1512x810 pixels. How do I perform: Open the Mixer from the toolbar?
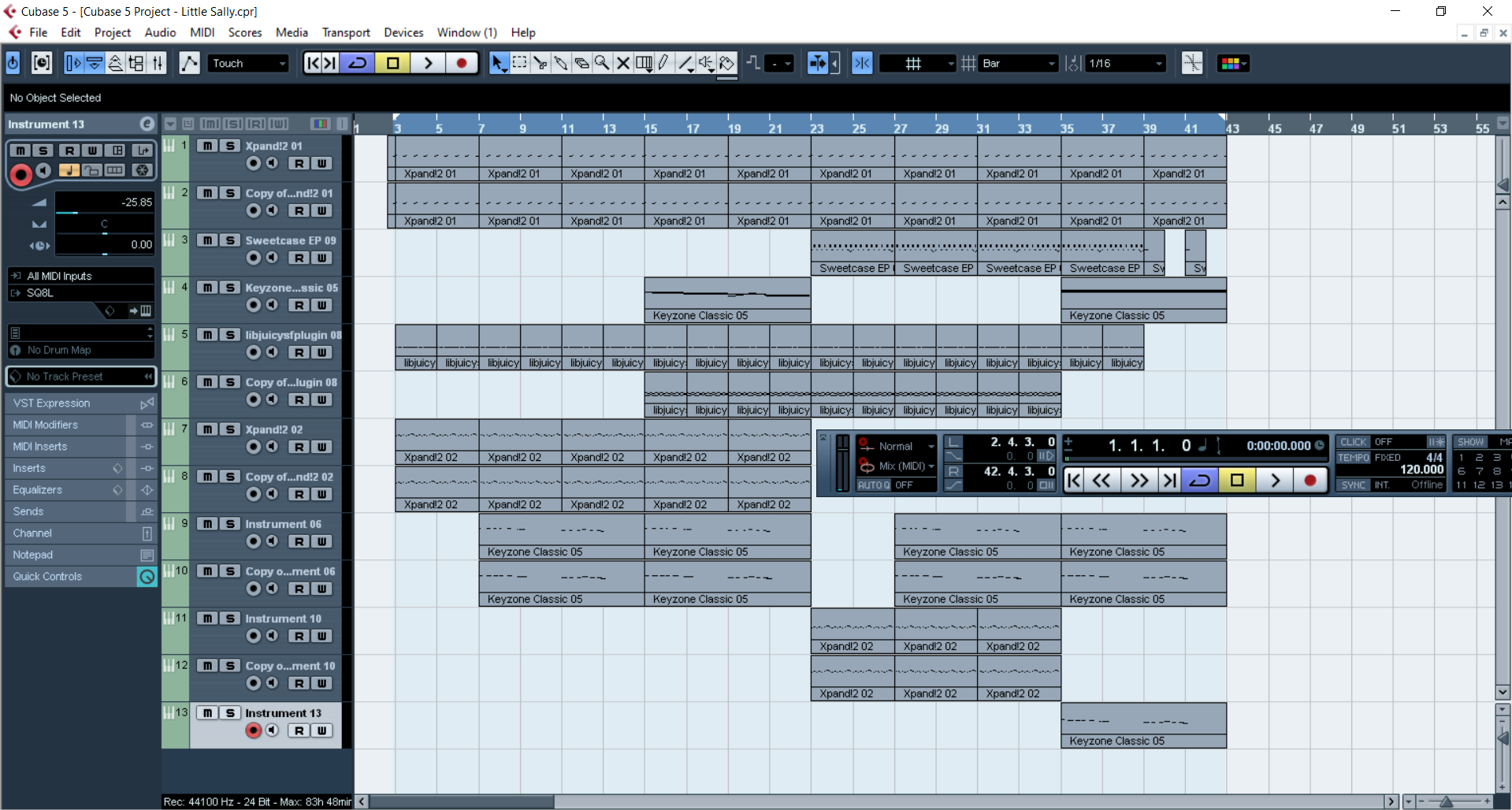[x=158, y=63]
